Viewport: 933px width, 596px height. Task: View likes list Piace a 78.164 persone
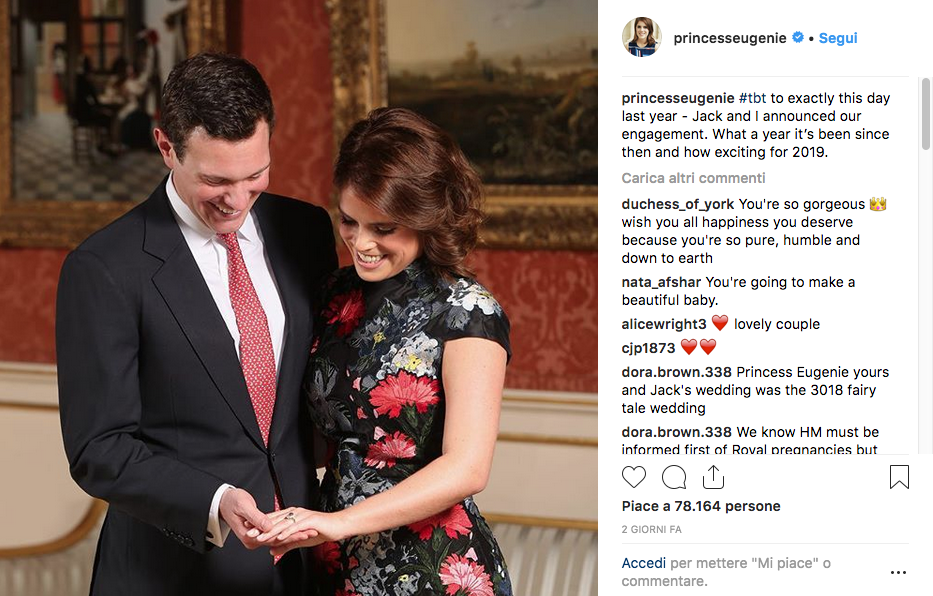tap(701, 506)
